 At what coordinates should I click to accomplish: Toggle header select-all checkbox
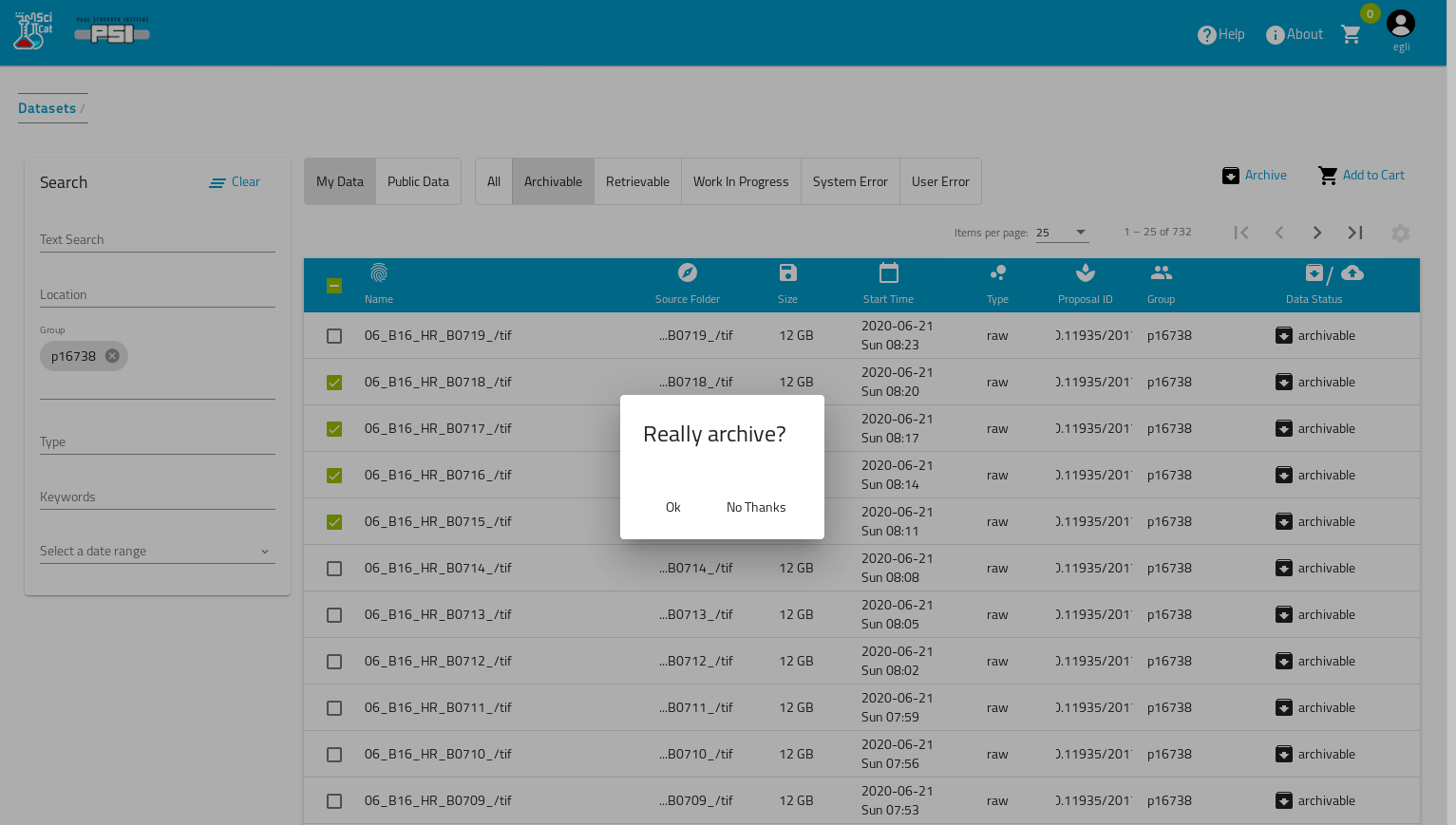pos(334,286)
